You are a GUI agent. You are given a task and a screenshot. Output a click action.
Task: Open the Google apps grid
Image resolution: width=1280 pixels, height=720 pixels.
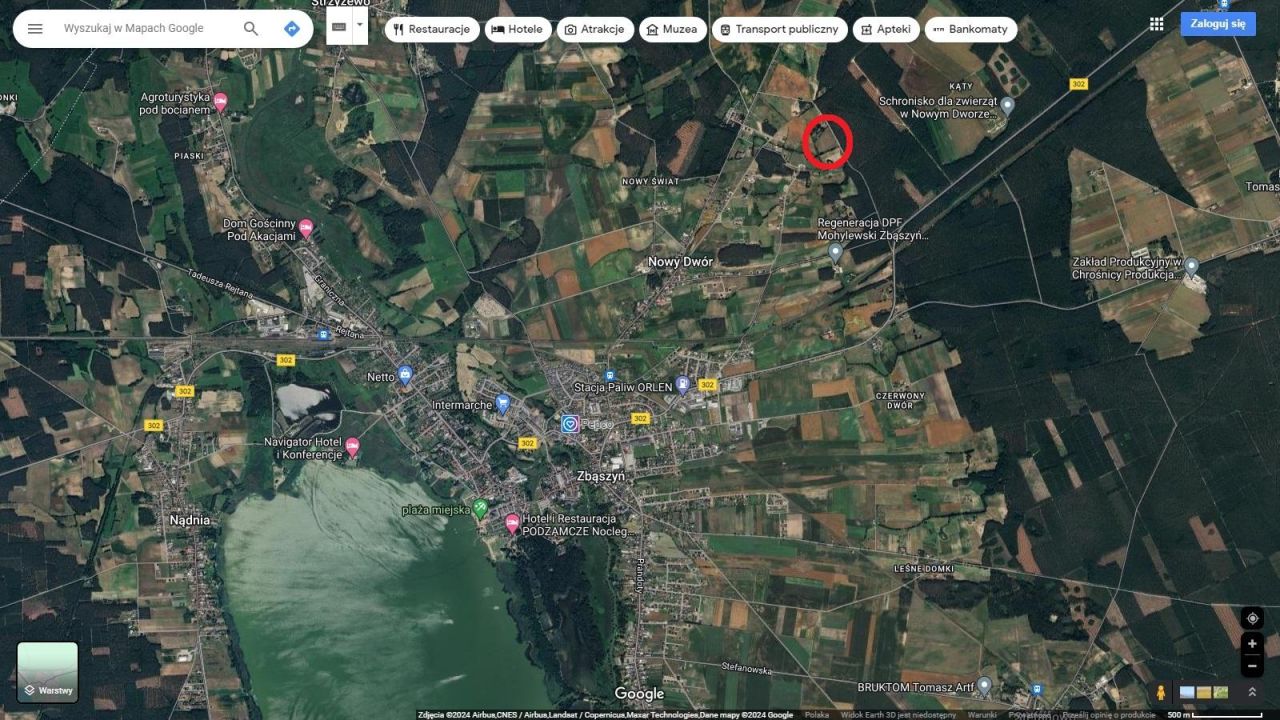coord(1157,24)
